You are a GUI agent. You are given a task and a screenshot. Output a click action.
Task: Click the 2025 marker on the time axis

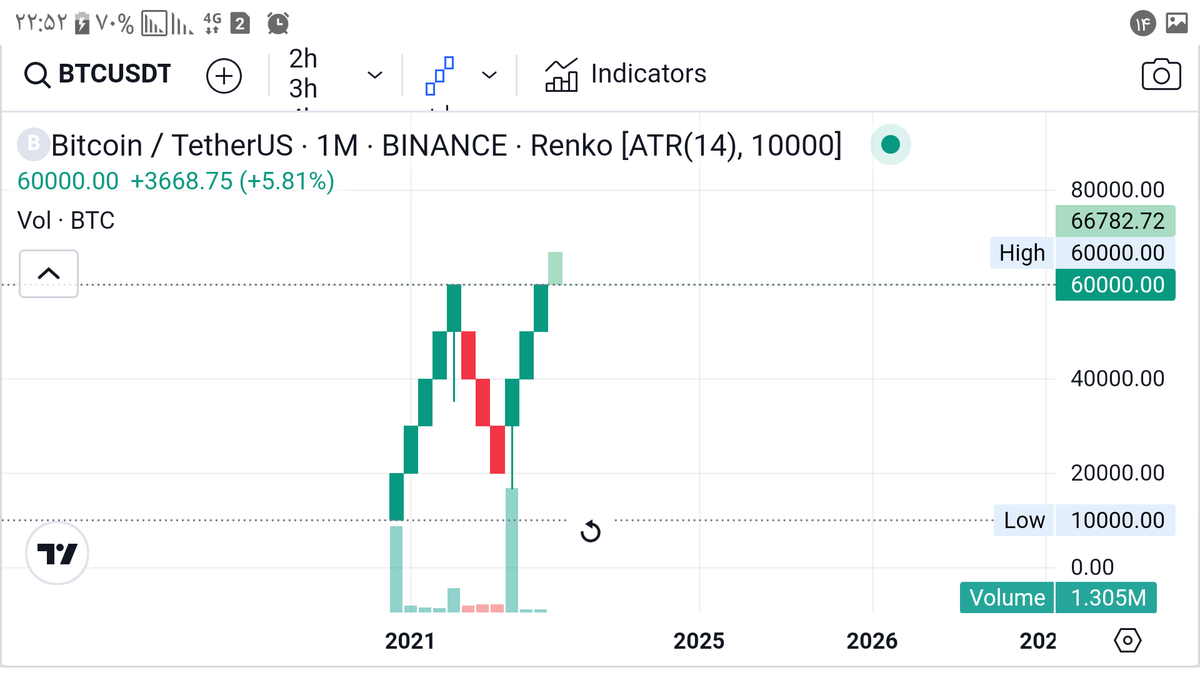click(698, 640)
